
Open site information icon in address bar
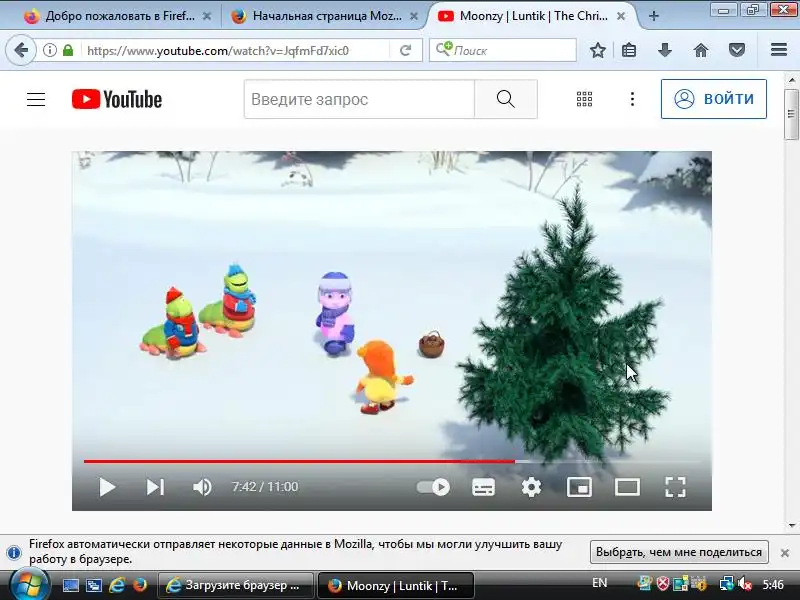coord(49,50)
